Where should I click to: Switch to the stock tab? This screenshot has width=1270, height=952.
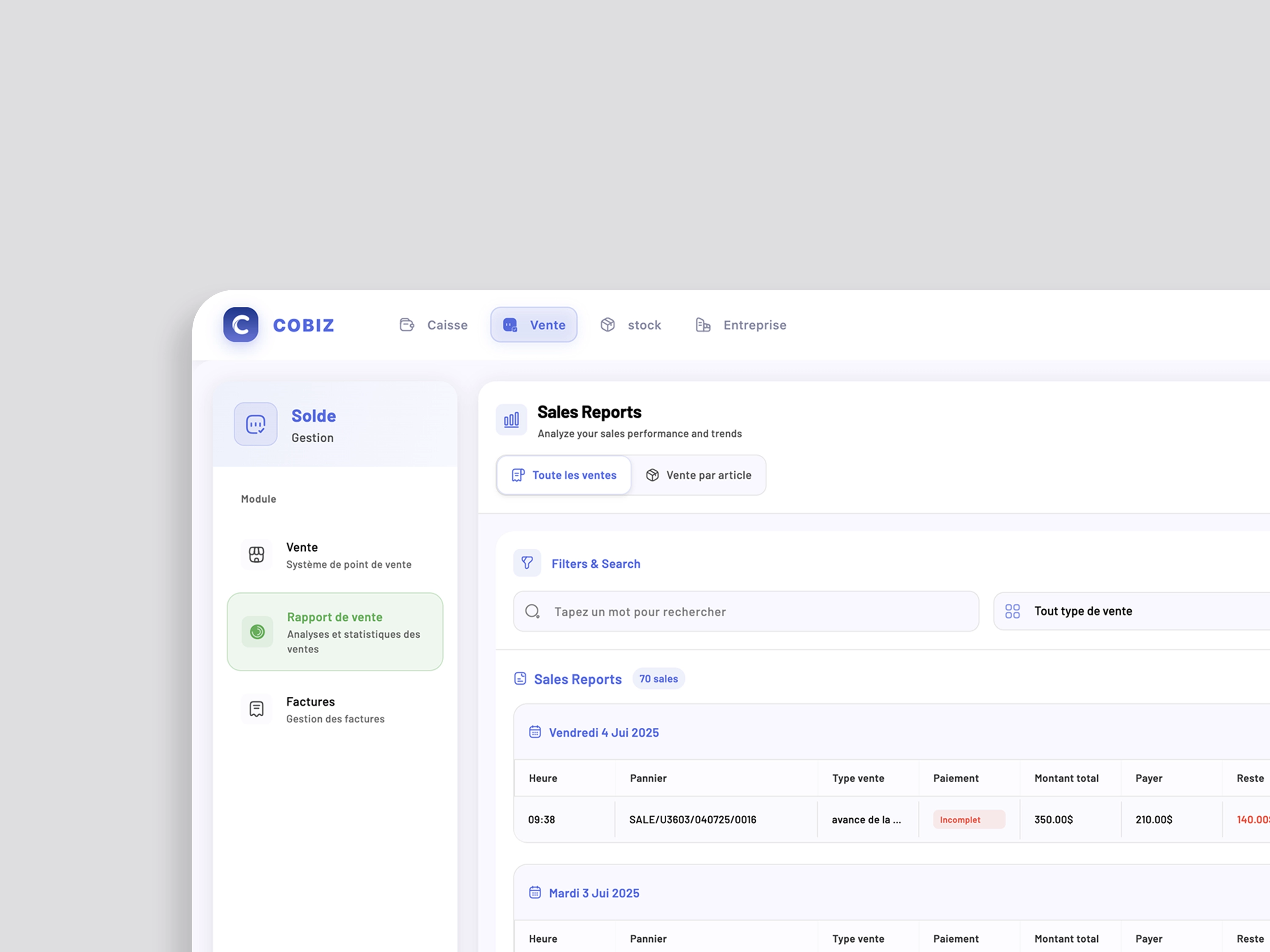[630, 325]
